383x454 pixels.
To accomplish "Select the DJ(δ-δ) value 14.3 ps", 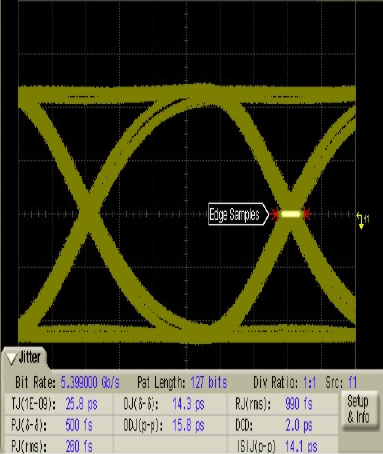I will pos(188,404).
